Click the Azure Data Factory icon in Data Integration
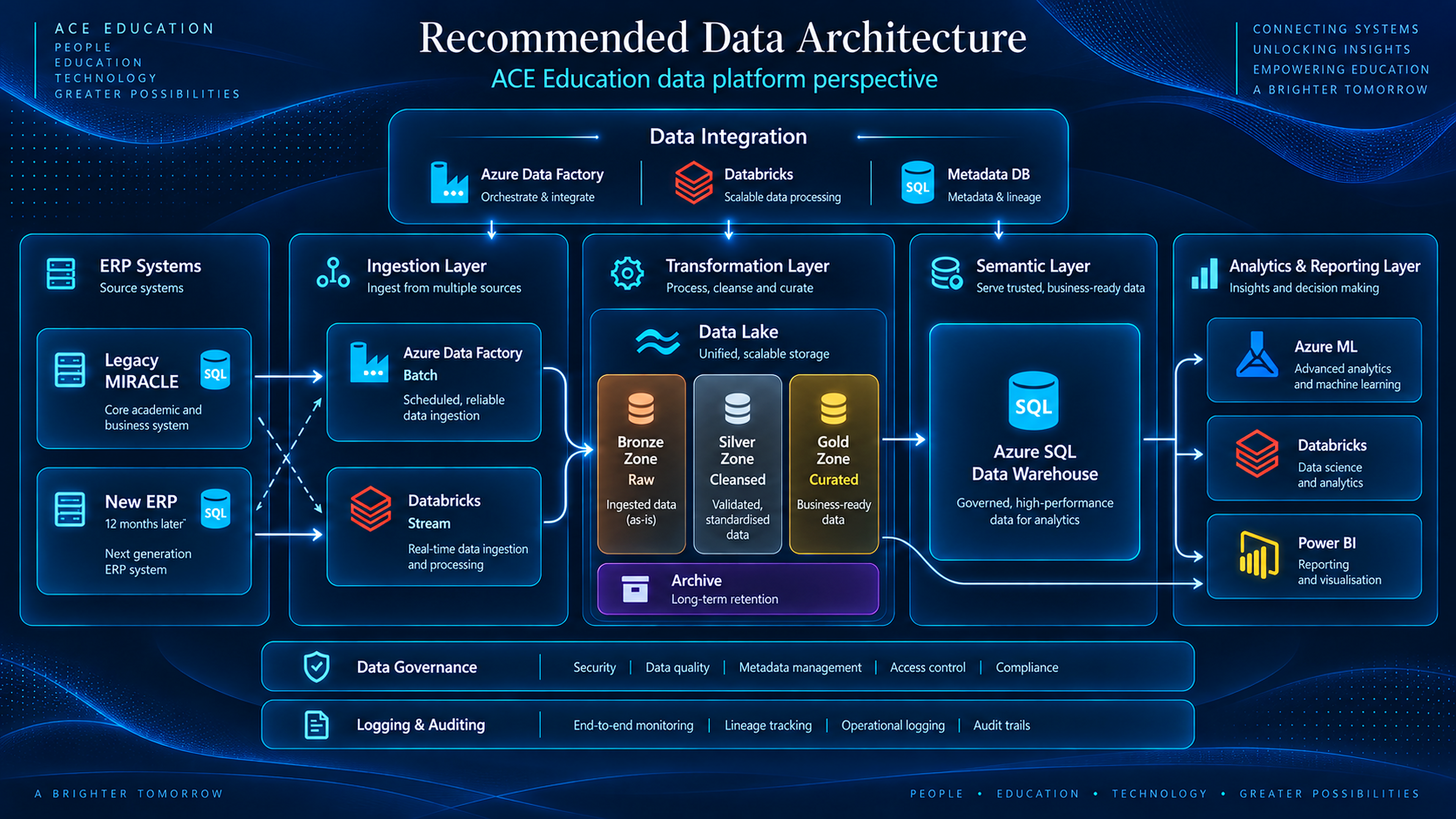The width and height of the screenshot is (1456, 819). 449,182
